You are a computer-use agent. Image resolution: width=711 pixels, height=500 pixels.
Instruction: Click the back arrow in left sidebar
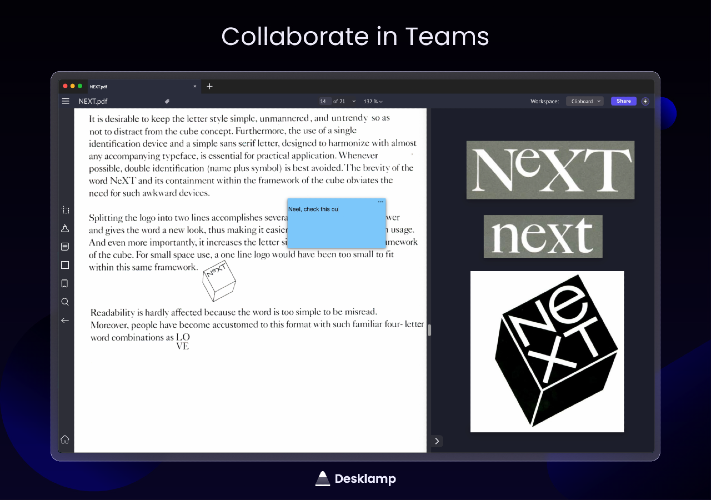[65, 320]
